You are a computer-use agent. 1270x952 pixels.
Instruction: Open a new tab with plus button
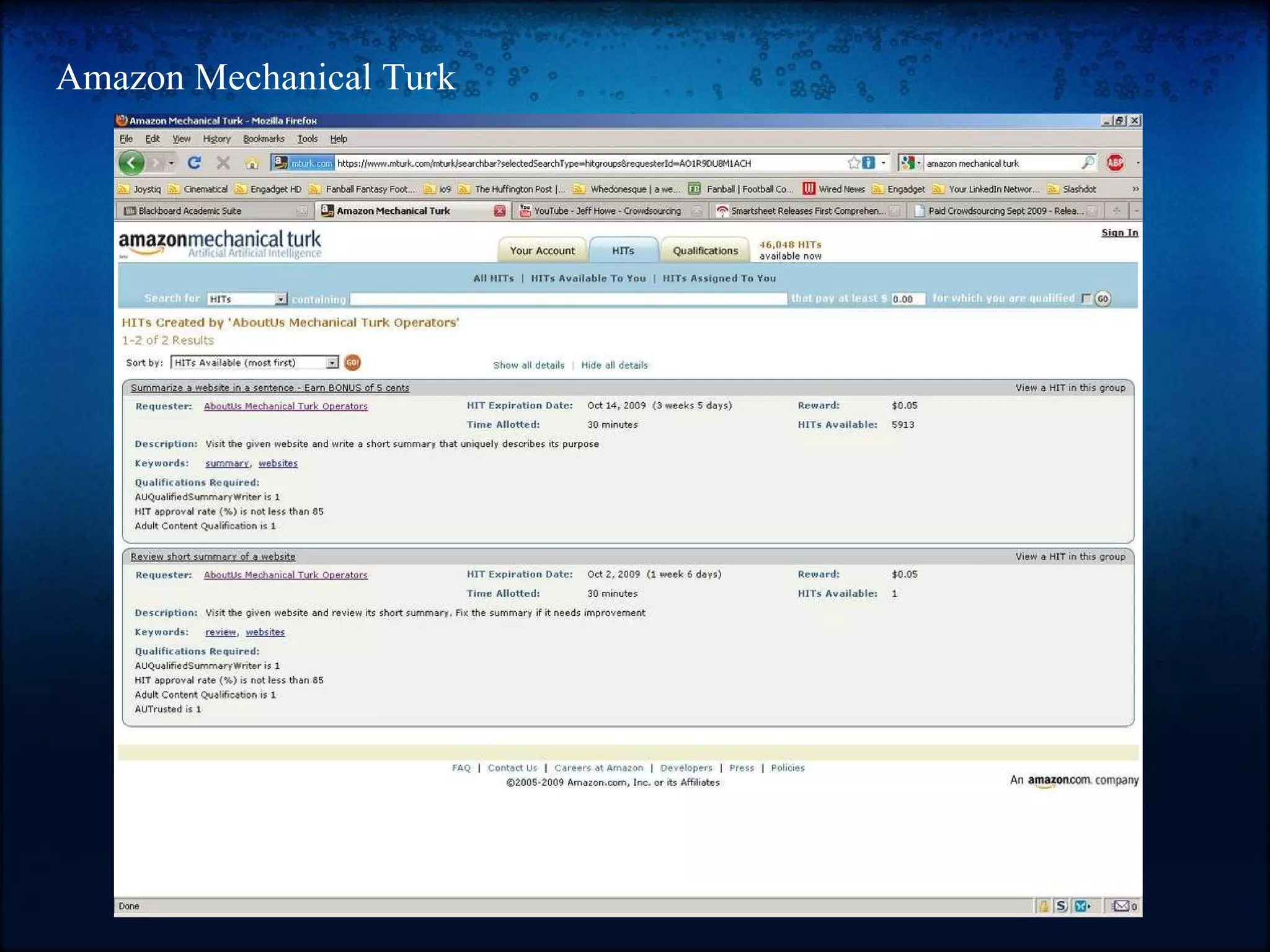point(1117,211)
